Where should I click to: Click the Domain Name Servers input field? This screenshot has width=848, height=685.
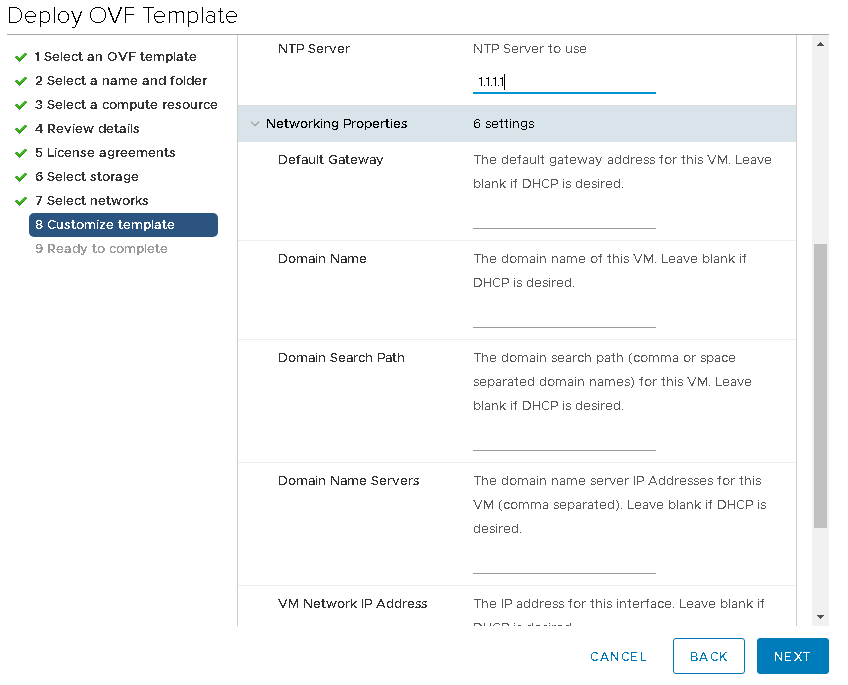coord(564,564)
